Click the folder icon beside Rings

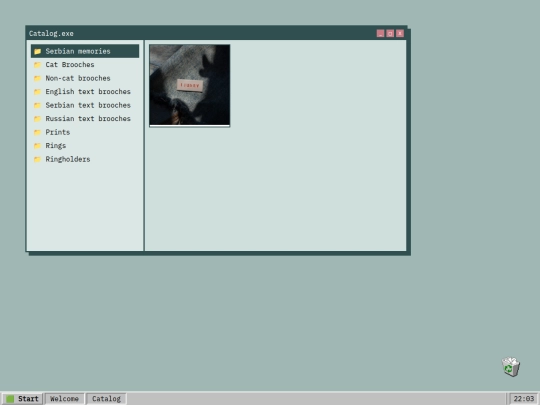(x=37, y=146)
